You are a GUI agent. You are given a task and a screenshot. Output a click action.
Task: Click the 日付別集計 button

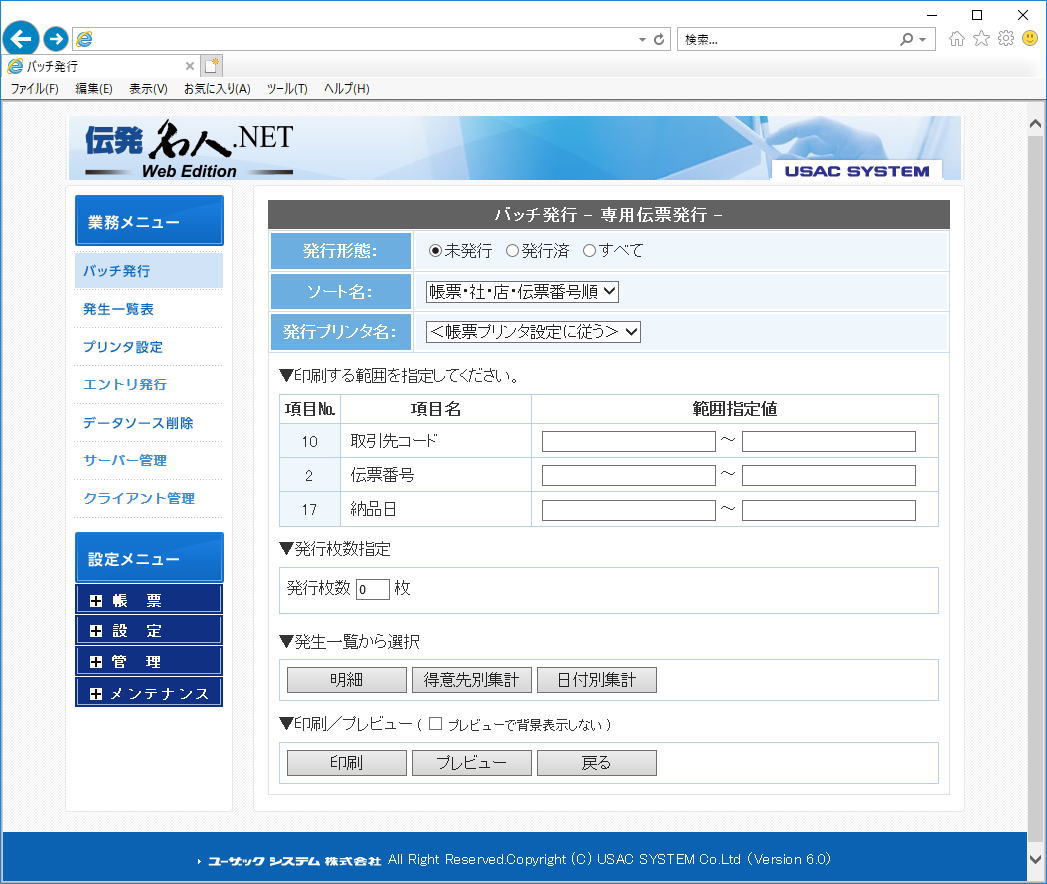[596, 680]
